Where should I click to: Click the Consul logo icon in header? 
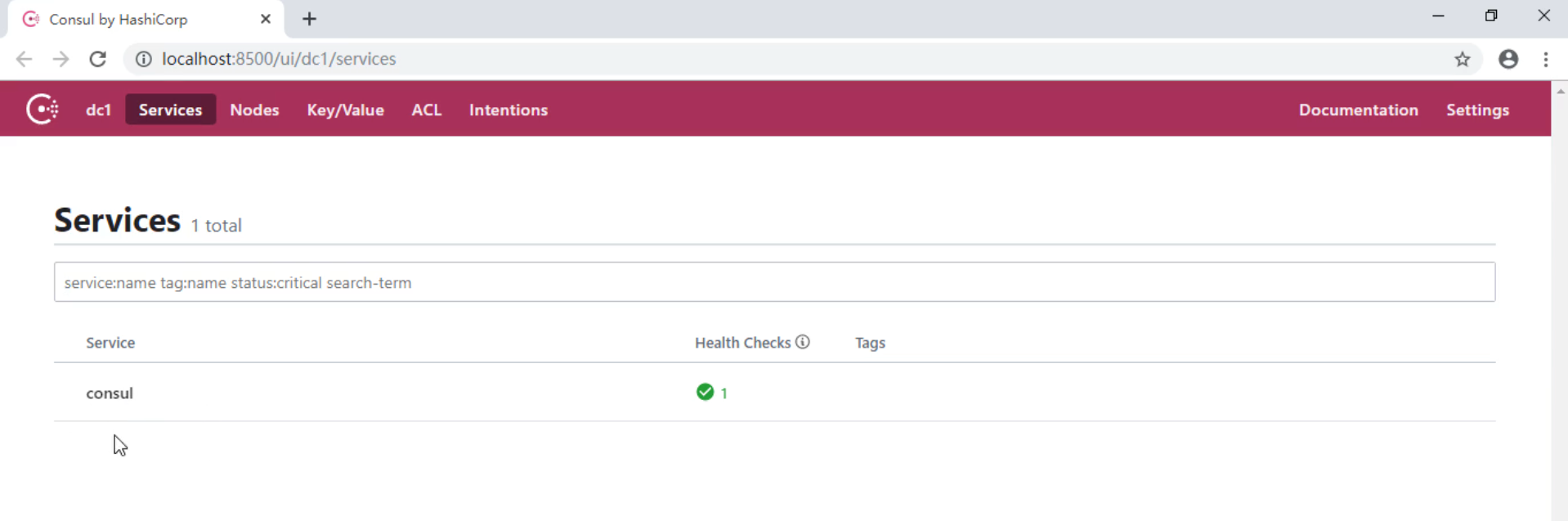[x=43, y=109]
